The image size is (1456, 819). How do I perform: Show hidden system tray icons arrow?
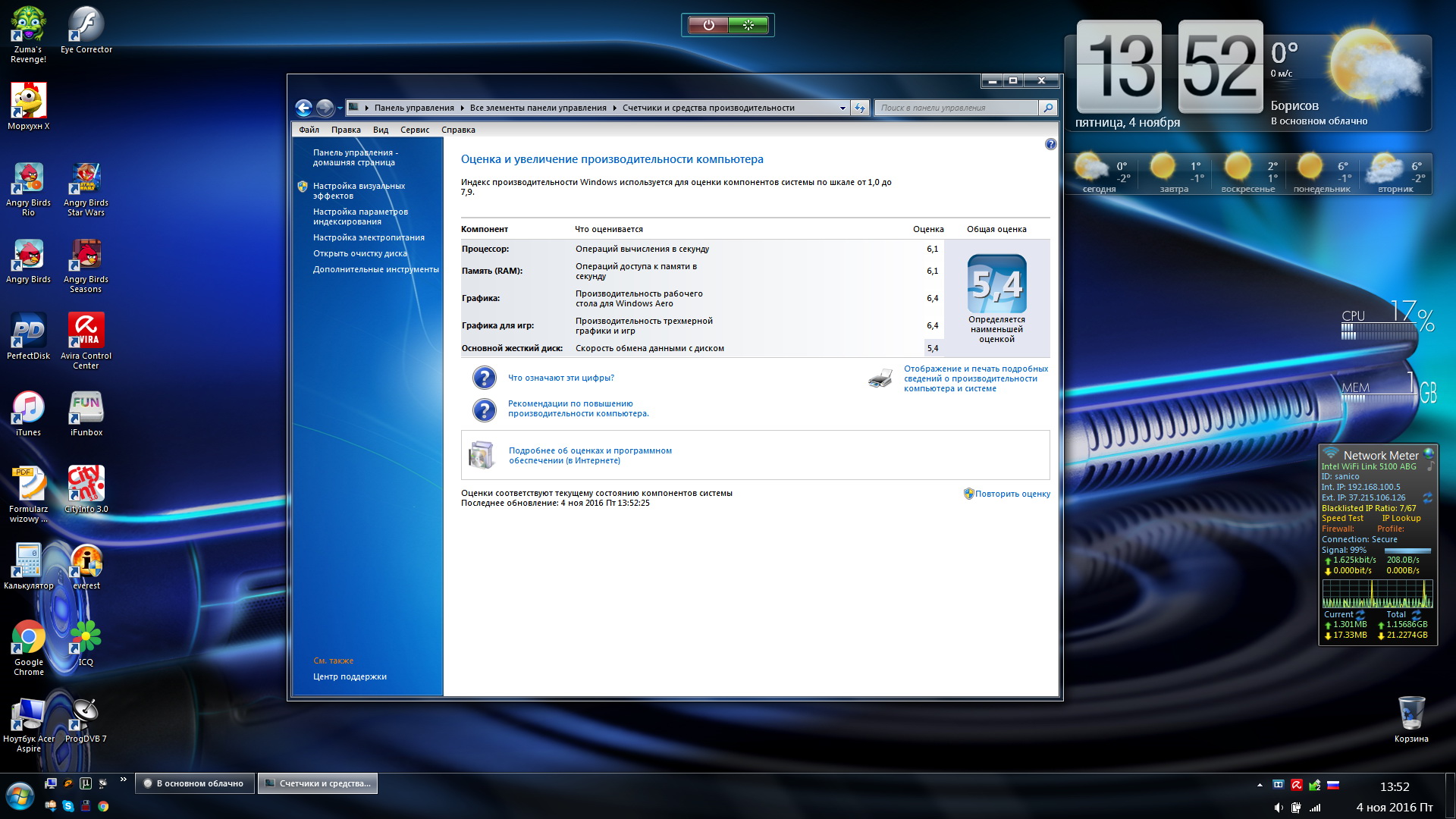pyautogui.click(x=1260, y=785)
